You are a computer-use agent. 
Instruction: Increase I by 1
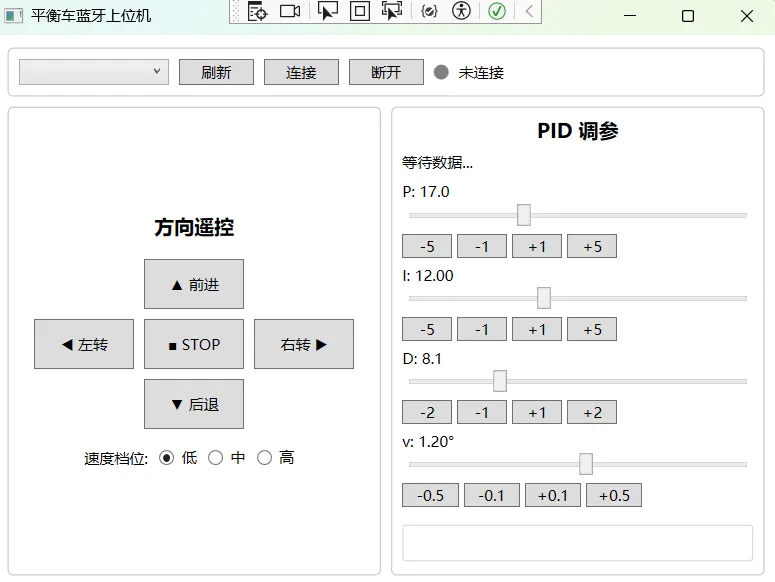click(537, 329)
